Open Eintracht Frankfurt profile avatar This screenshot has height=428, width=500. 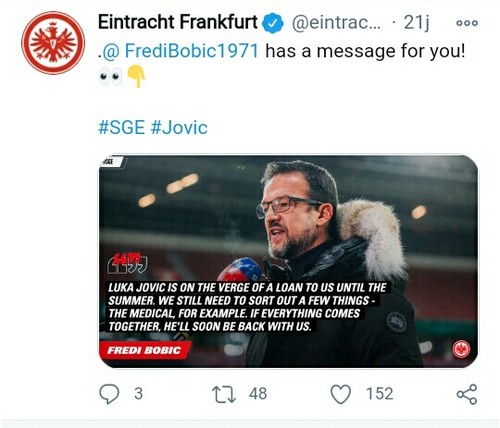53,43
